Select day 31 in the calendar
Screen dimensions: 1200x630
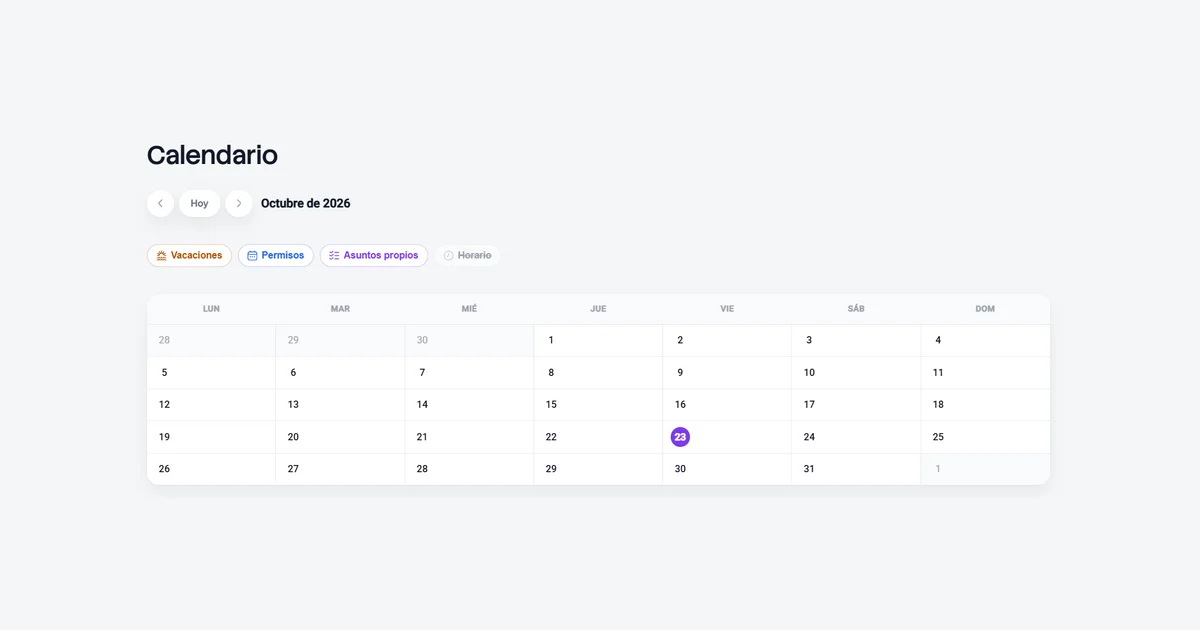click(x=856, y=469)
